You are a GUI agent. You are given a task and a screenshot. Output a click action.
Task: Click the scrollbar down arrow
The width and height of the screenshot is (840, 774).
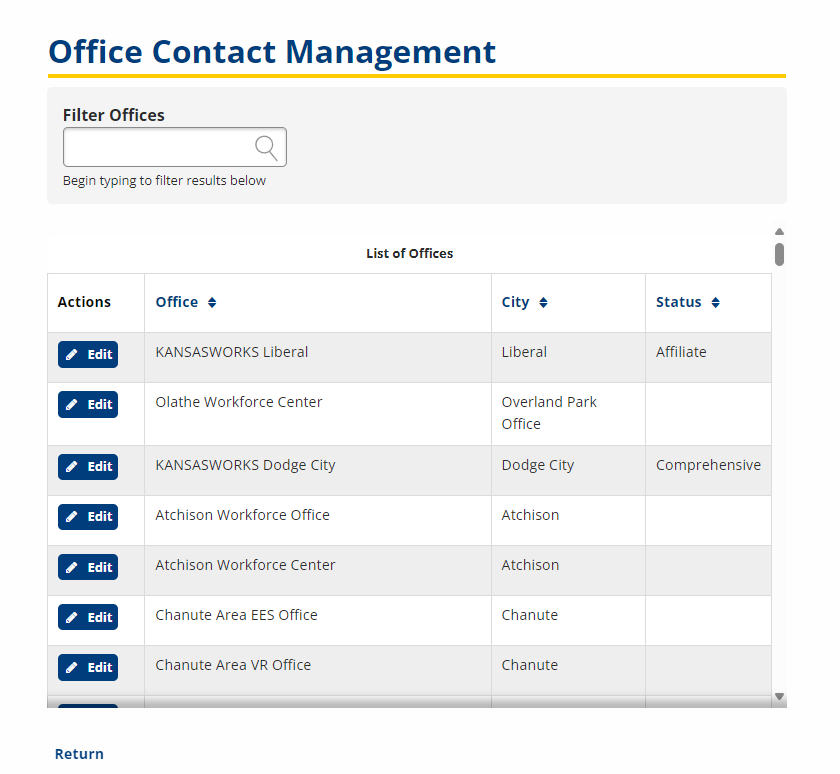click(779, 696)
